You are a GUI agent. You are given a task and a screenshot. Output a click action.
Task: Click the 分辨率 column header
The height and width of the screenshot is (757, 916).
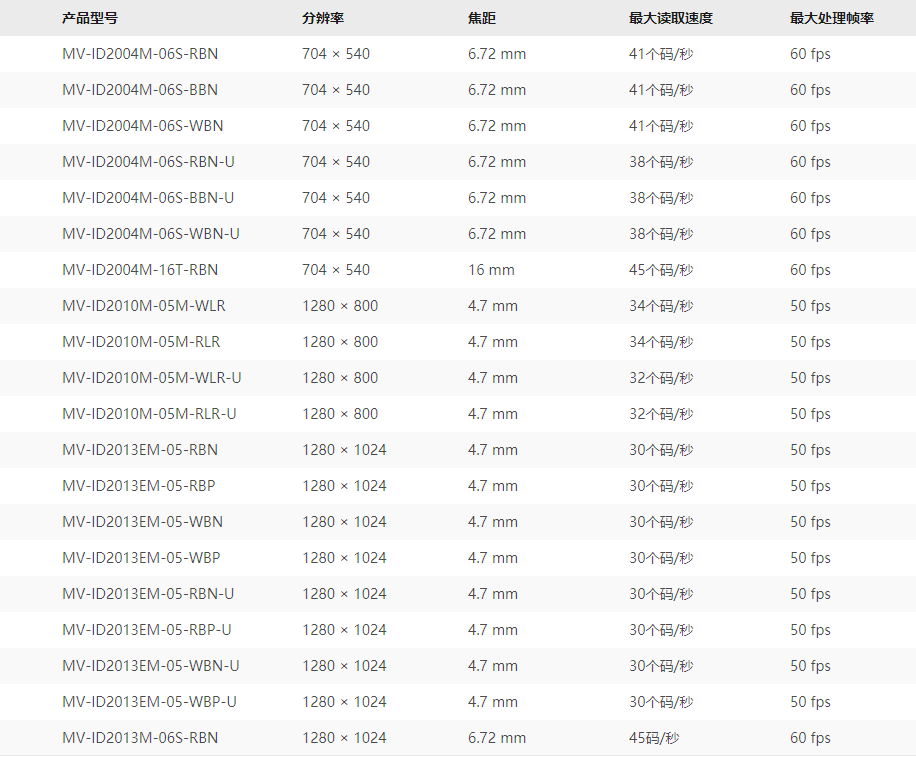(x=323, y=18)
